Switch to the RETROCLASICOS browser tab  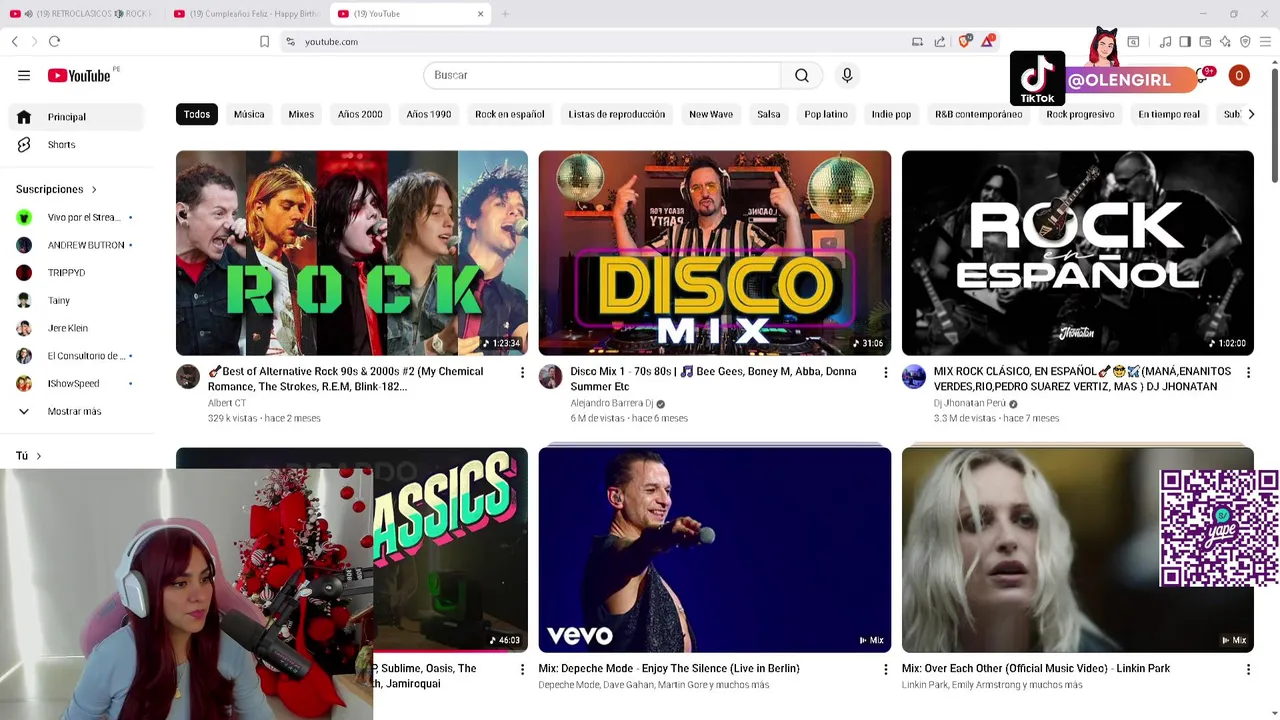[82, 14]
